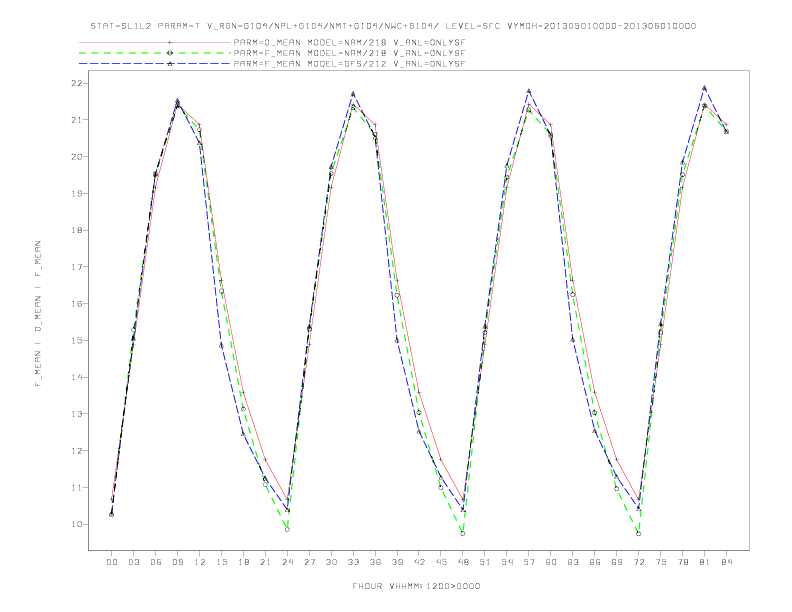Click x-axis forecast hour label 03

pyautogui.click(x=133, y=562)
